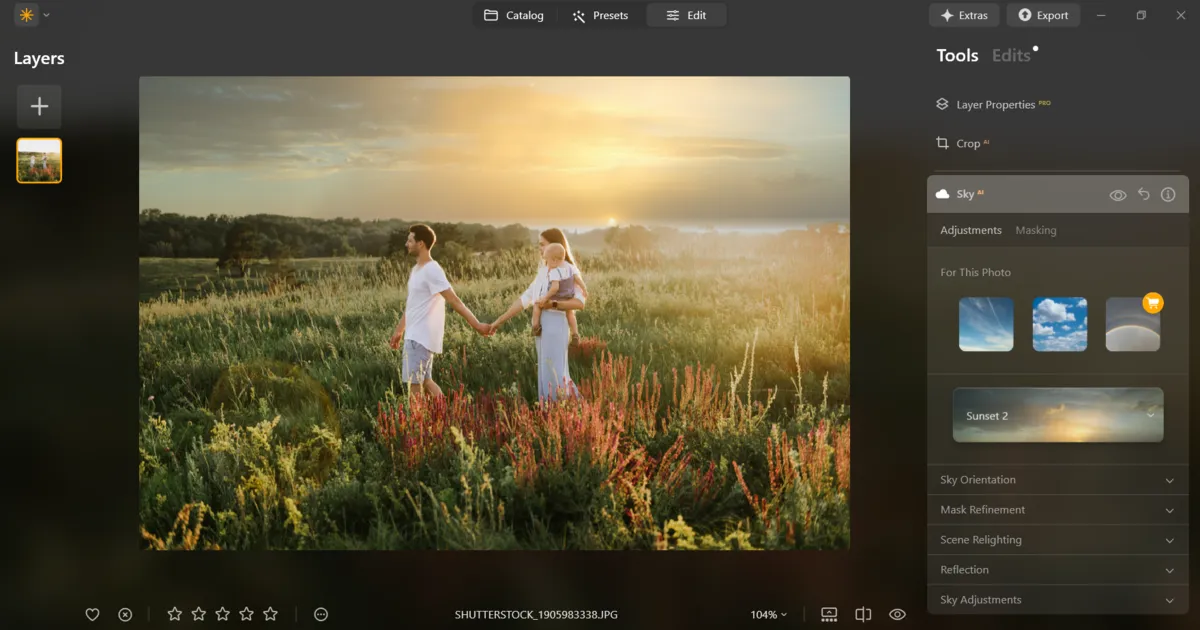Reset Sky adjustments with the undo arrow

pos(1143,194)
